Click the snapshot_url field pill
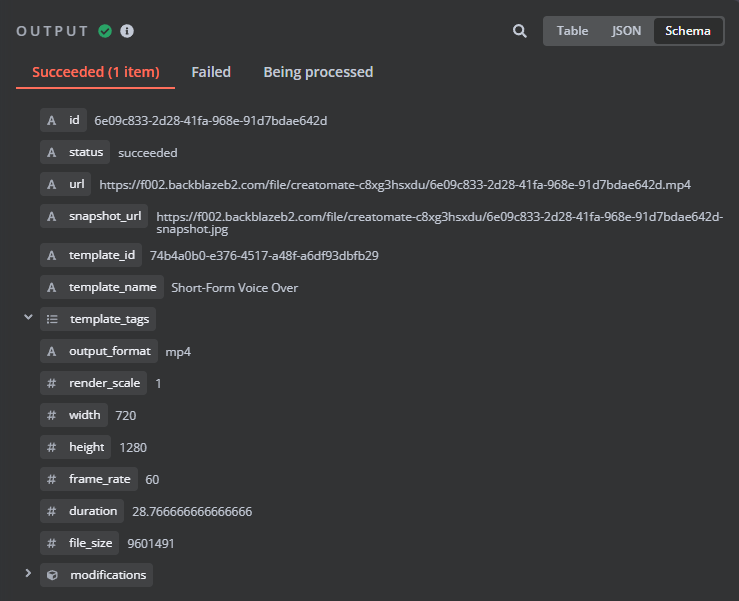 (94, 216)
